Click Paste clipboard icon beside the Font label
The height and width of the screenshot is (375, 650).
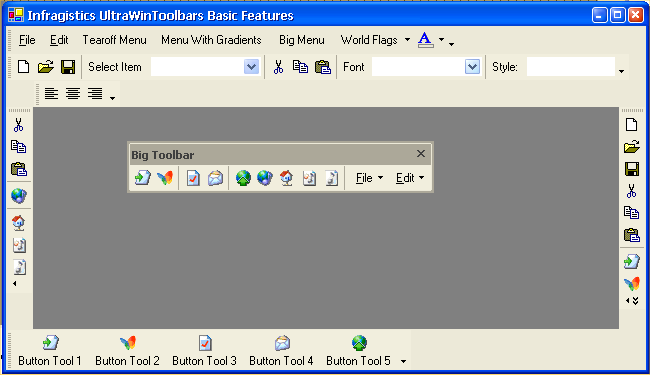pyautogui.click(x=323, y=67)
